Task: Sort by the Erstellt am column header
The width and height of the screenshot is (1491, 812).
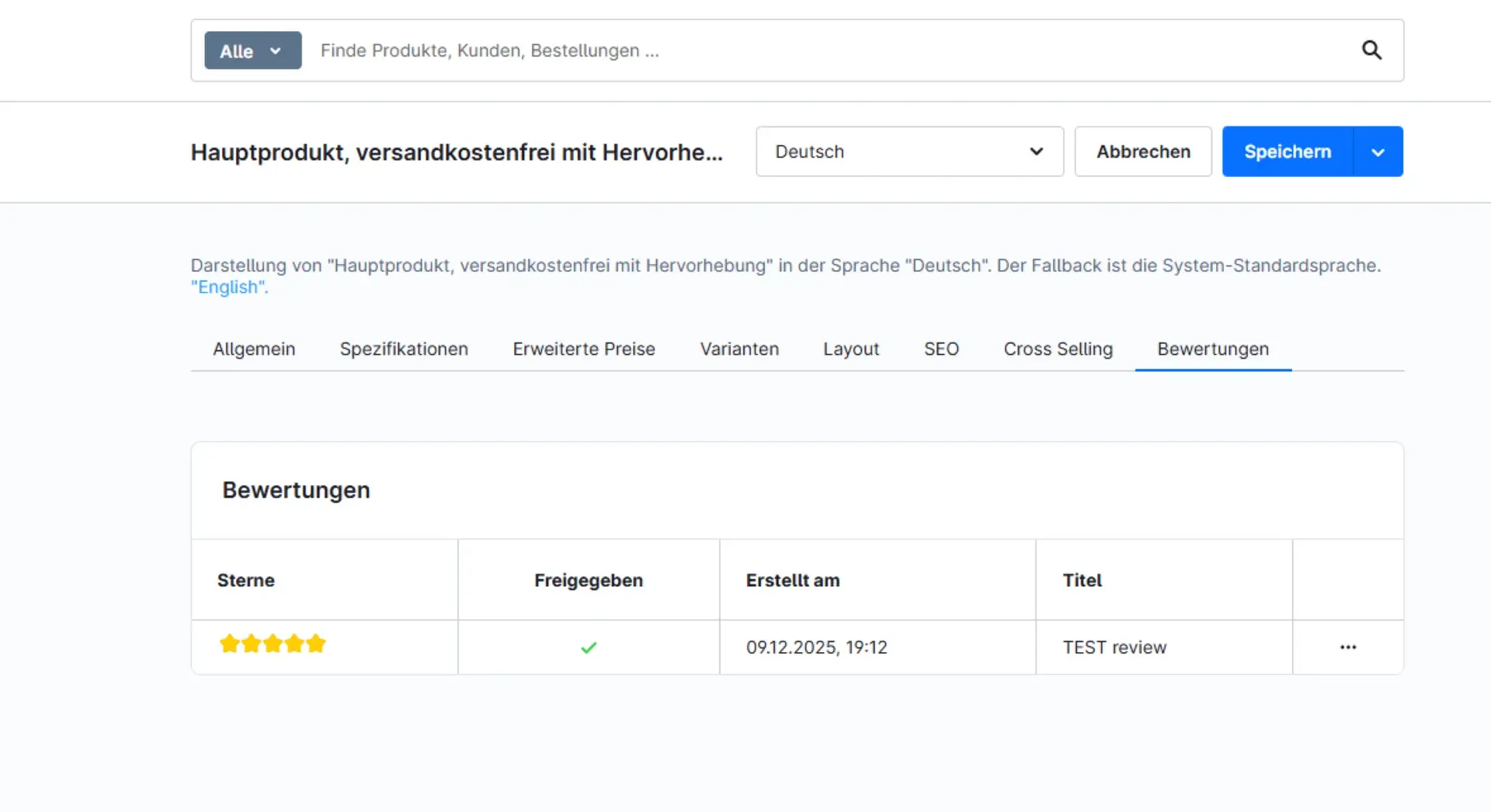Action: click(x=878, y=580)
